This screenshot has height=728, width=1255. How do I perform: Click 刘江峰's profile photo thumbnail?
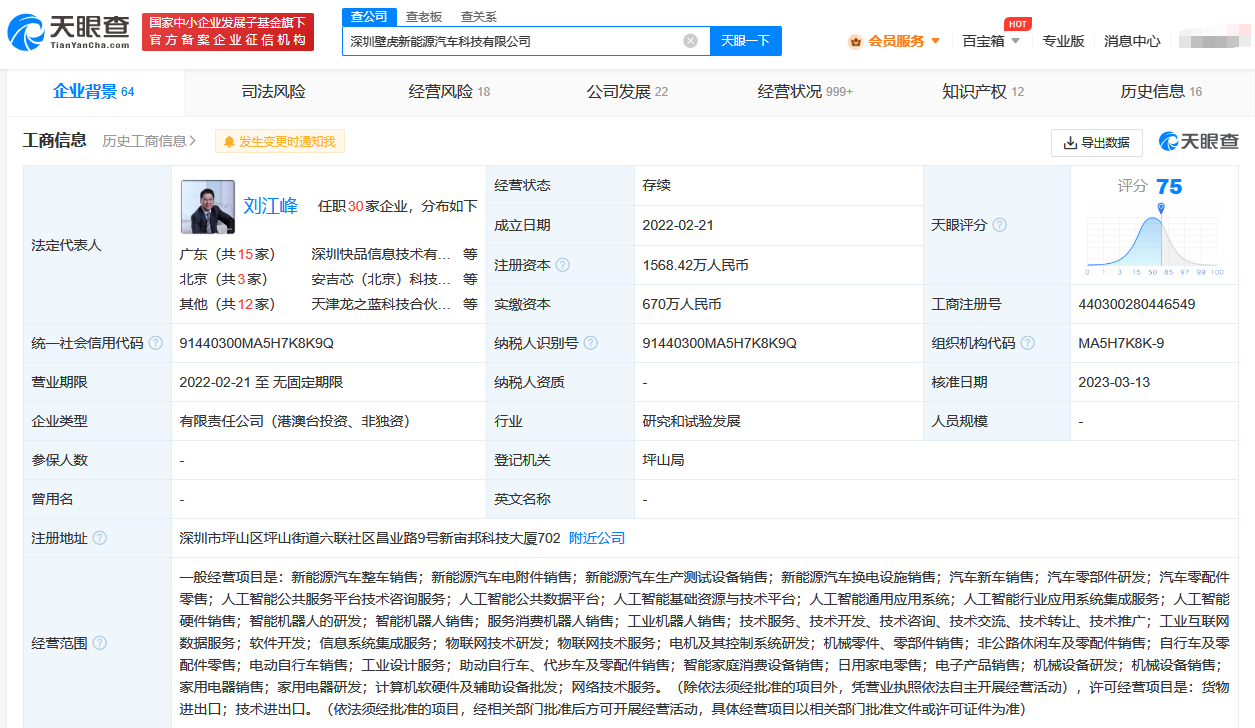(x=207, y=207)
